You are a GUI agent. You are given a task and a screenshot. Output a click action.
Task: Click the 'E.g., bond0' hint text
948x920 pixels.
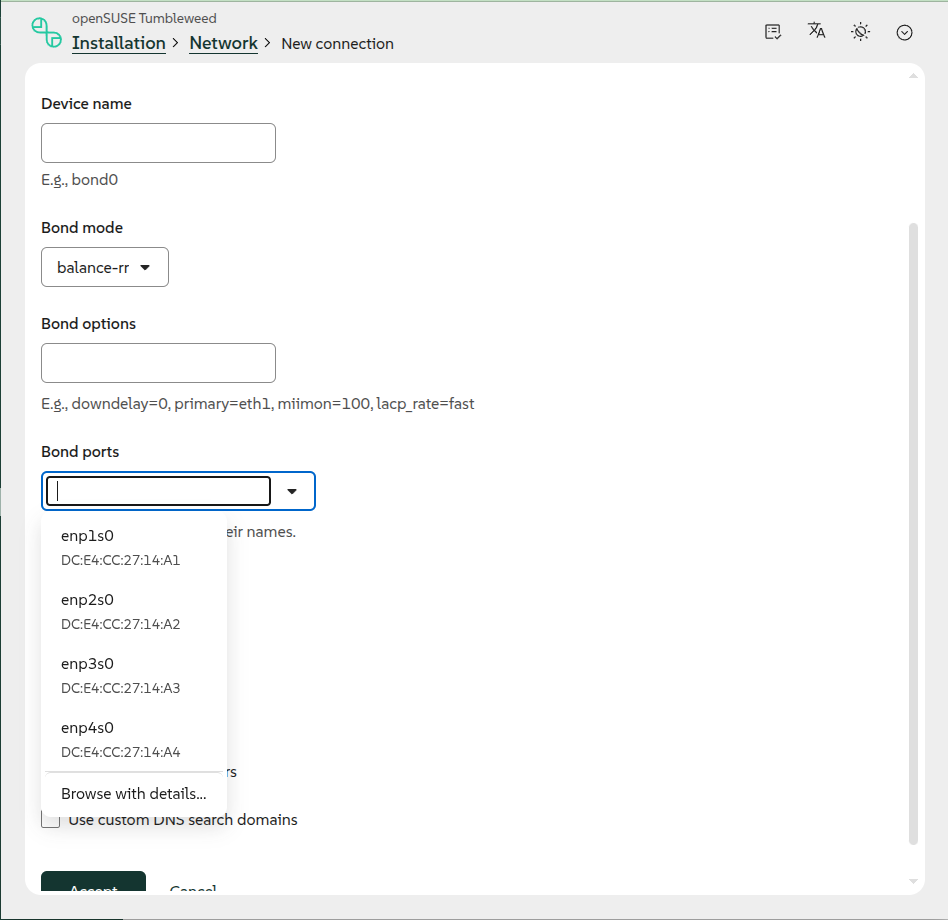80,180
